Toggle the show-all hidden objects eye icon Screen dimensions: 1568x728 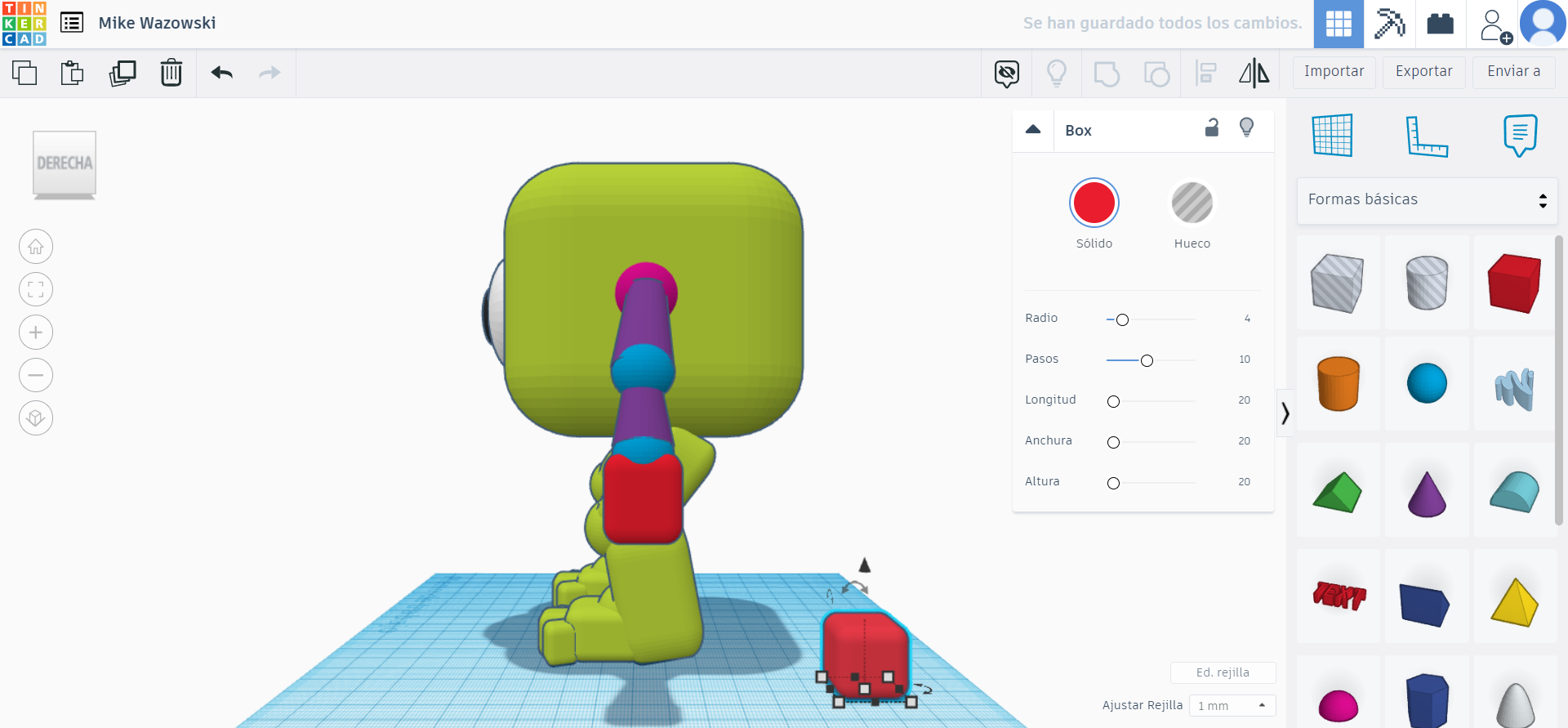[x=1007, y=74]
